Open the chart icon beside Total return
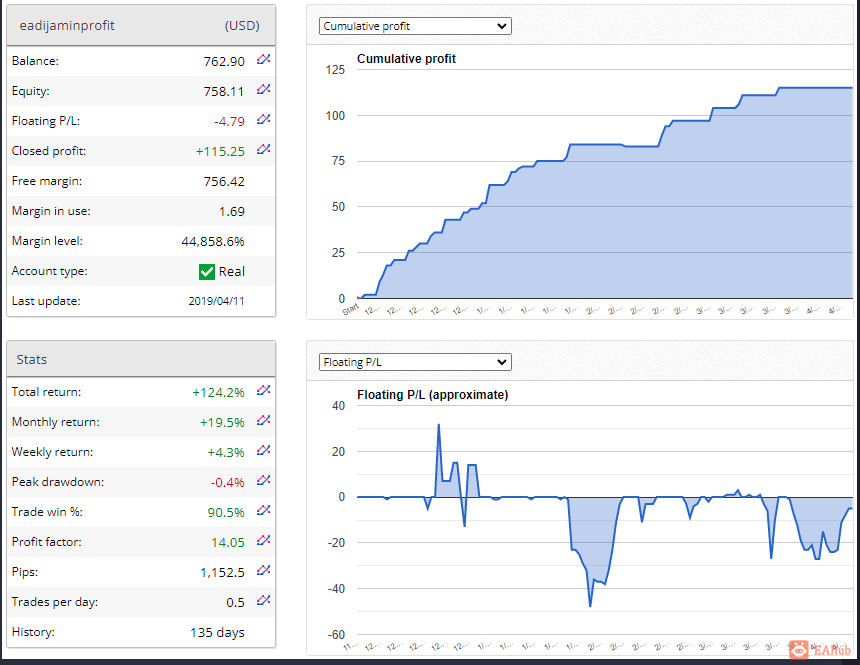The height and width of the screenshot is (665, 860). click(264, 390)
